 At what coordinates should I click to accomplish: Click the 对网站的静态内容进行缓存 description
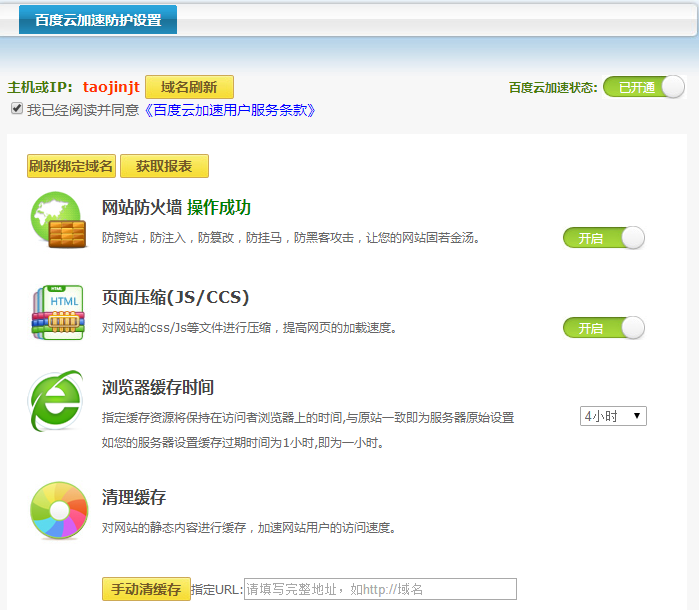click(x=249, y=528)
